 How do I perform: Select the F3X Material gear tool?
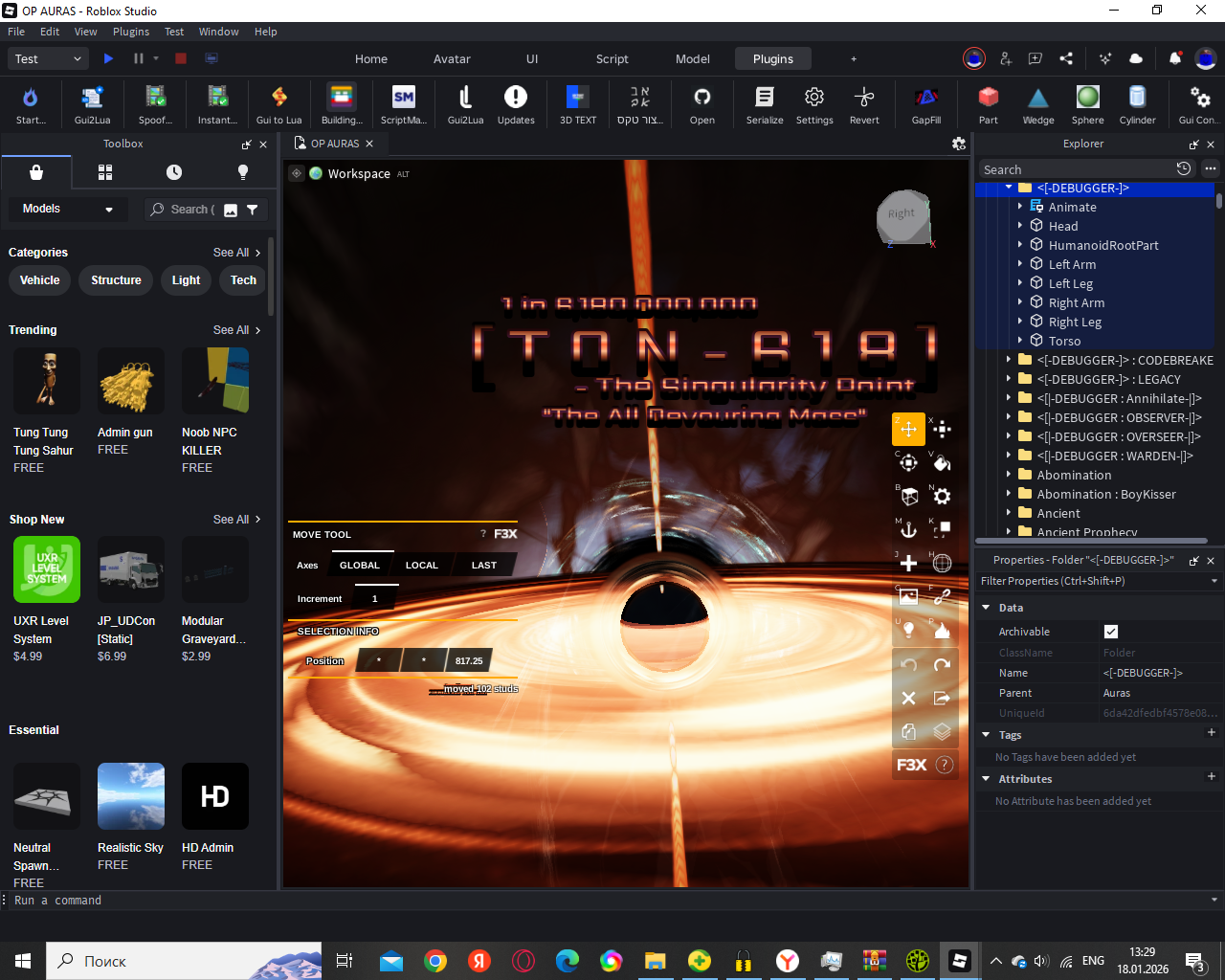click(x=943, y=496)
